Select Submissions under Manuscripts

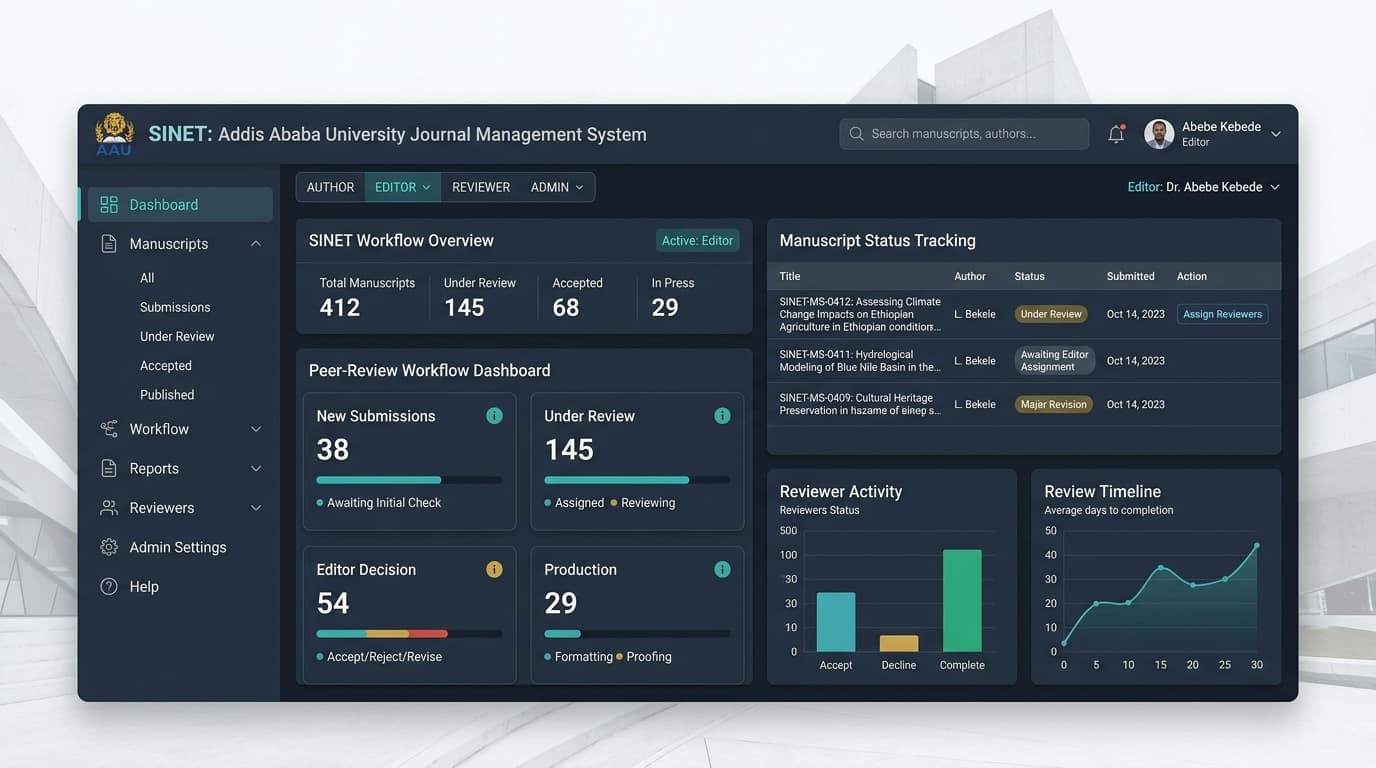pos(175,307)
